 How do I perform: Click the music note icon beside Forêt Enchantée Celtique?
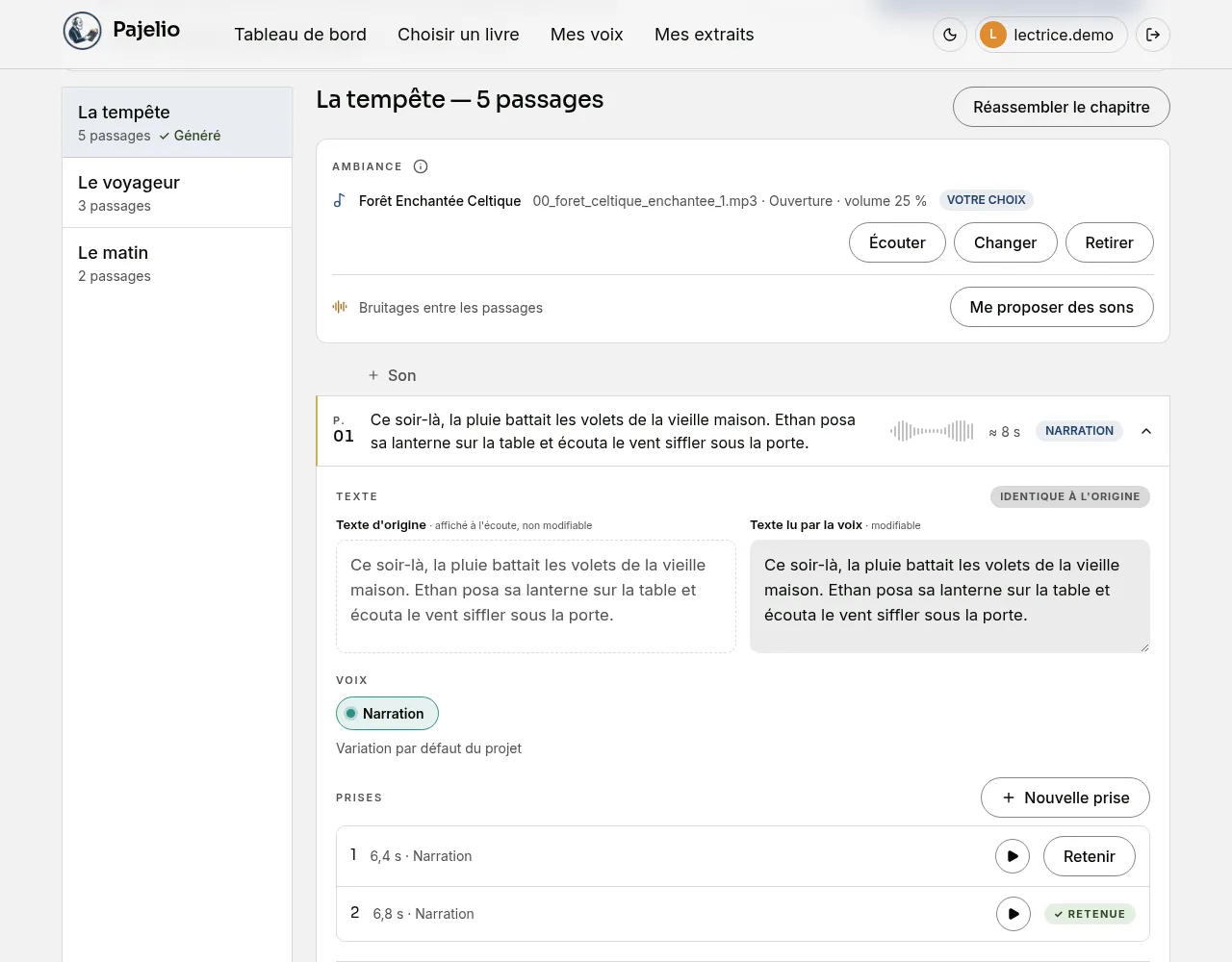(x=339, y=200)
